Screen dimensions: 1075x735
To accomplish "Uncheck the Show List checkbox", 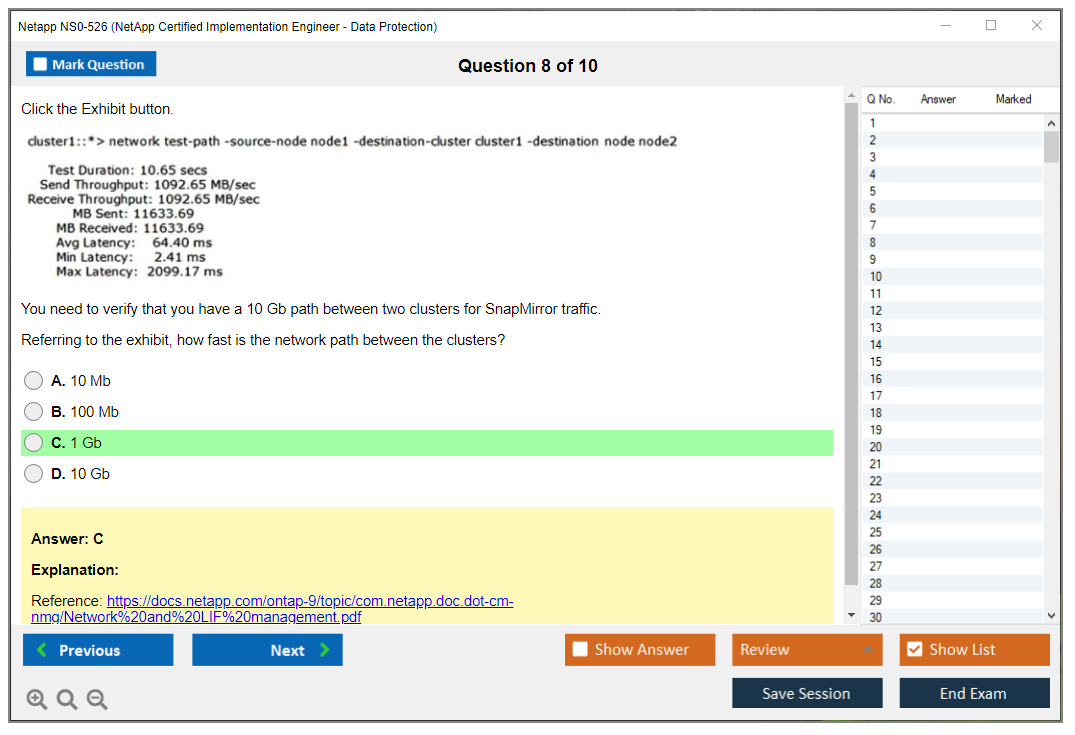I will [914, 650].
